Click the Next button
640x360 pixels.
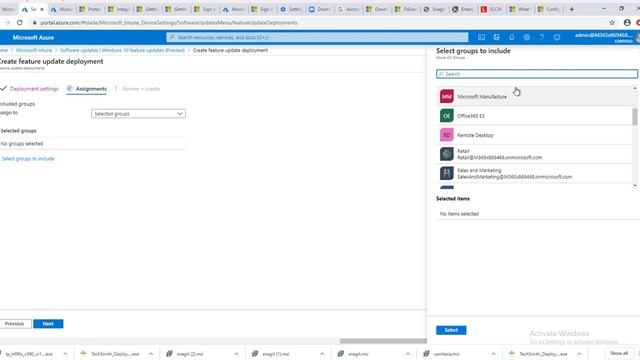pyautogui.click(x=48, y=324)
